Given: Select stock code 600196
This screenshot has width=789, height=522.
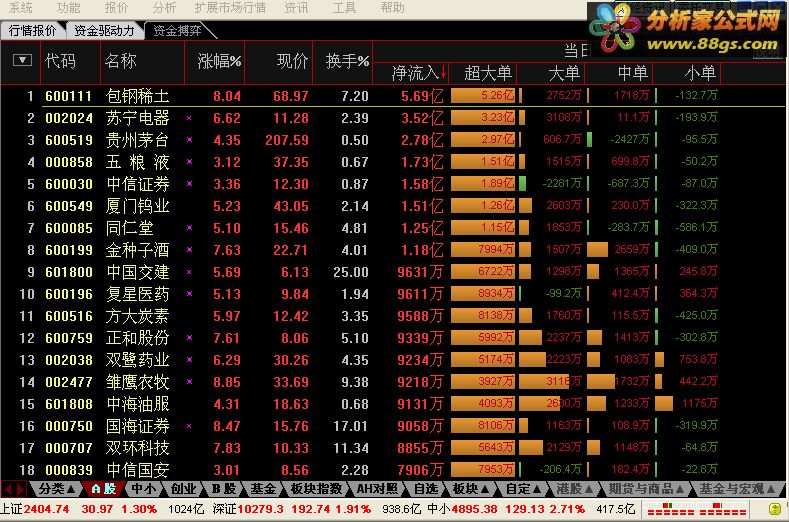Looking at the screenshot, I should pos(69,294).
